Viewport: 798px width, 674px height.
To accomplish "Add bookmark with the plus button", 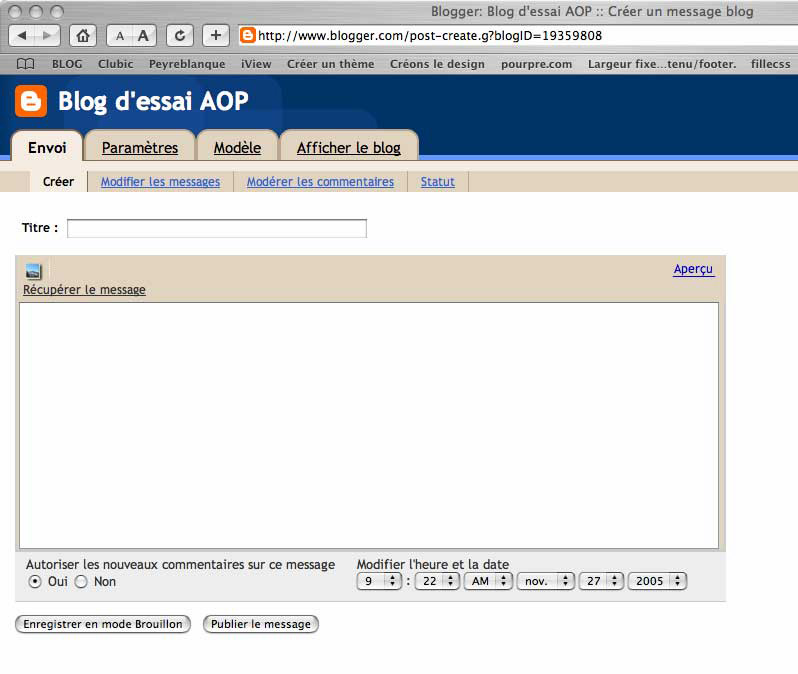I will click(x=216, y=36).
